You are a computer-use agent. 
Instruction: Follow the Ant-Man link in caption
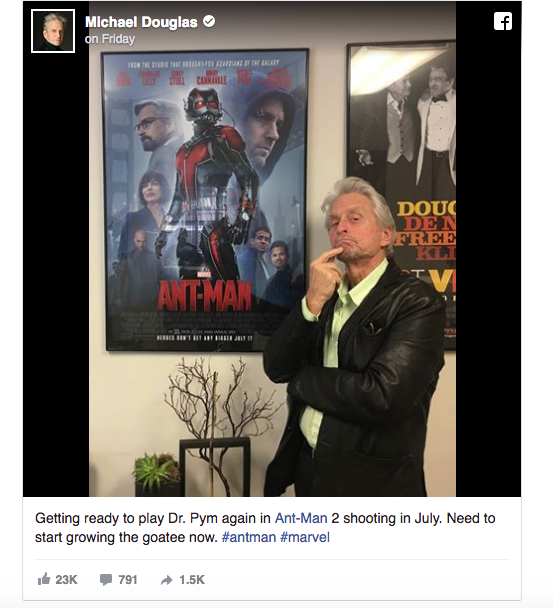(x=301, y=518)
